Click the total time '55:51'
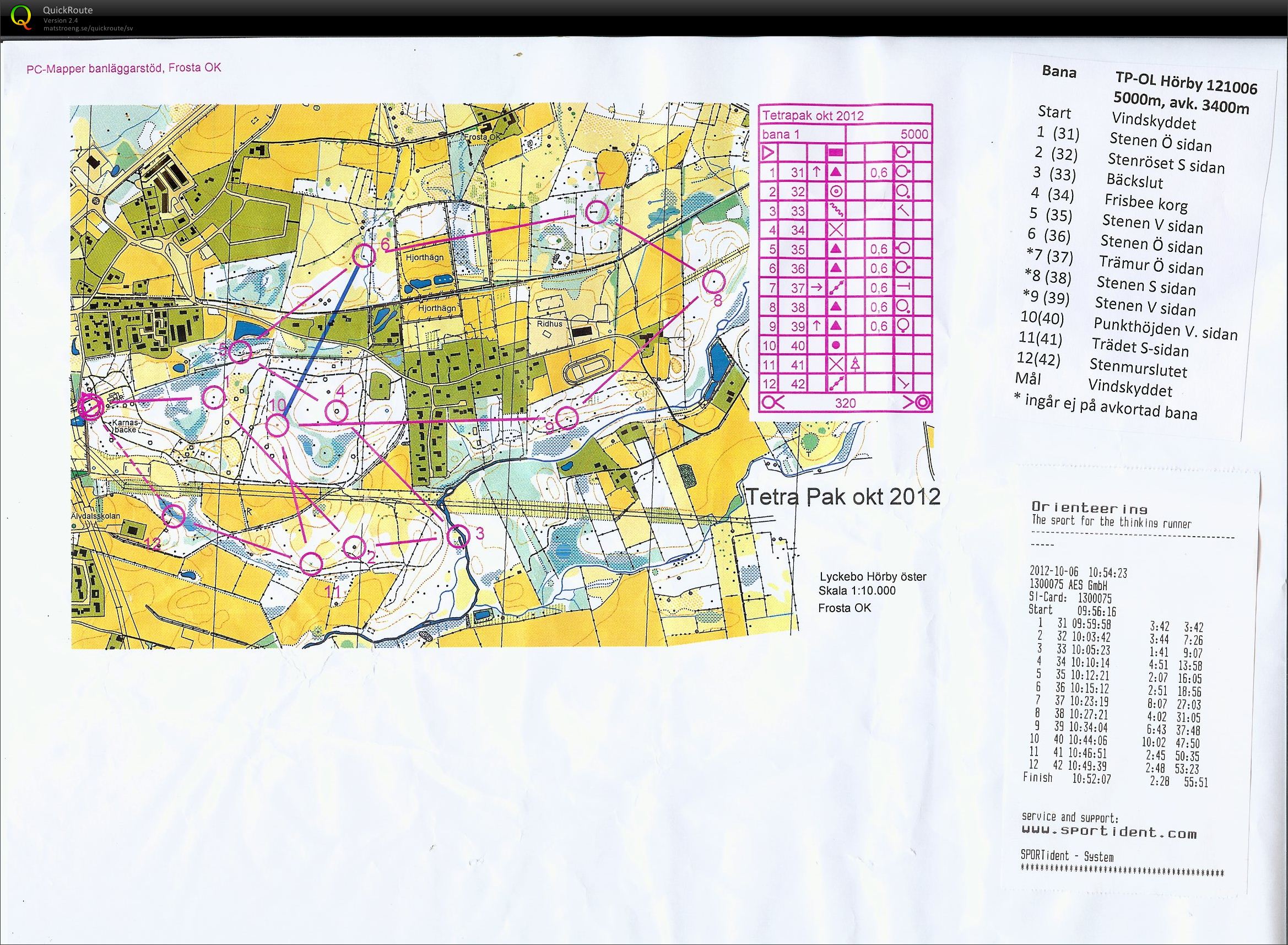 (1195, 783)
